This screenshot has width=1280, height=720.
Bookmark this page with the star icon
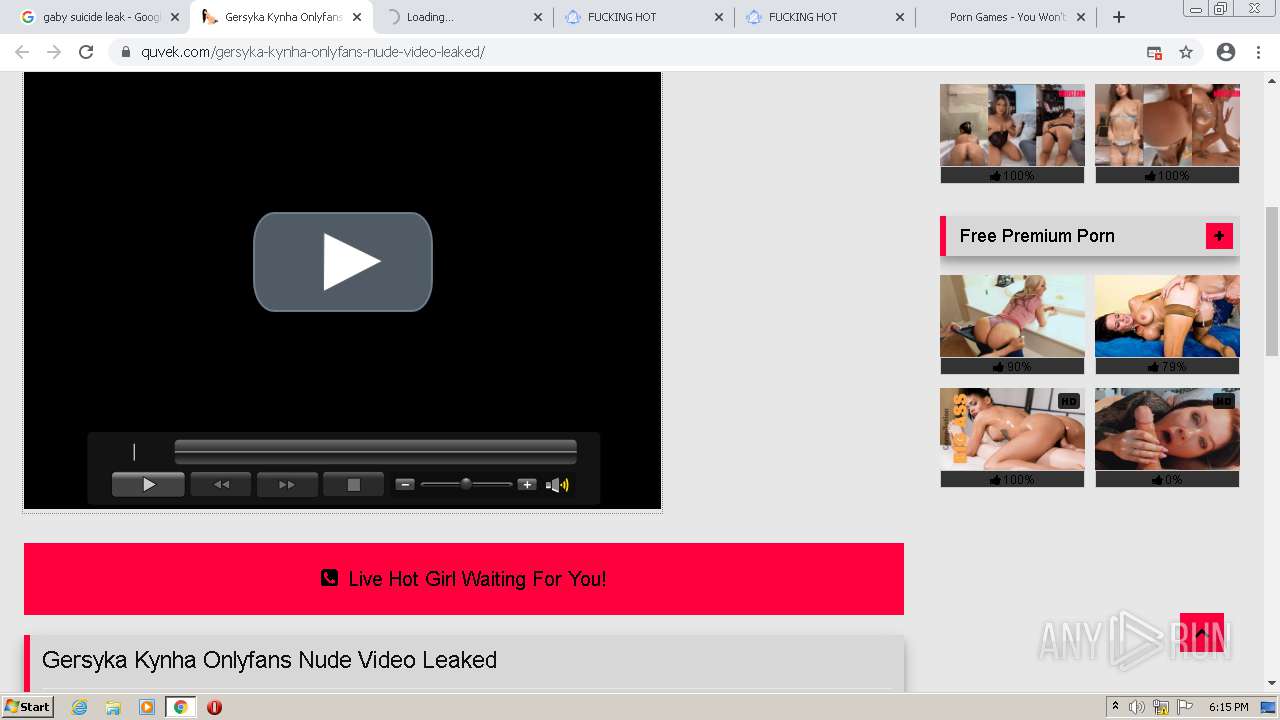click(x=1186, y=52)
